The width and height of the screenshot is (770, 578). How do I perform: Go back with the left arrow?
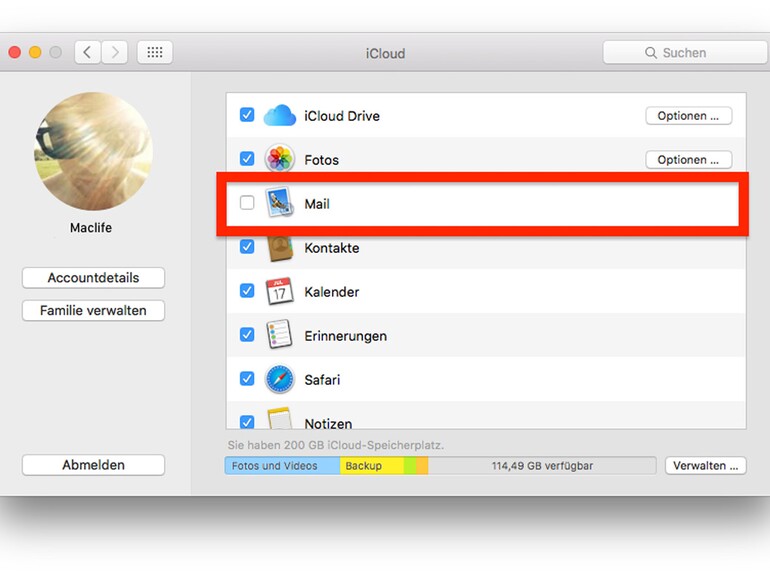87,52
